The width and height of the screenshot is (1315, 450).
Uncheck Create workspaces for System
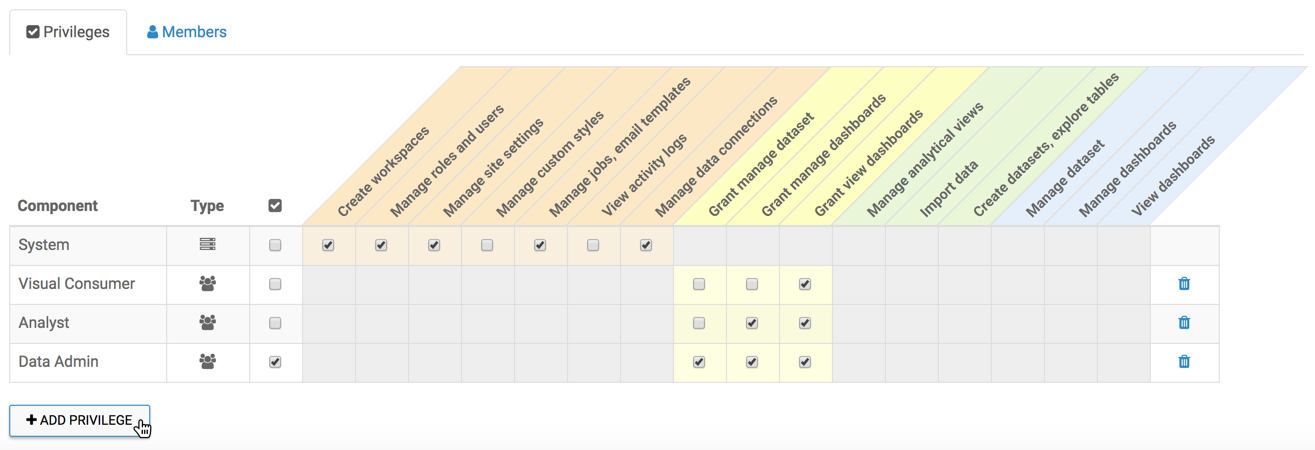(328, 245)
